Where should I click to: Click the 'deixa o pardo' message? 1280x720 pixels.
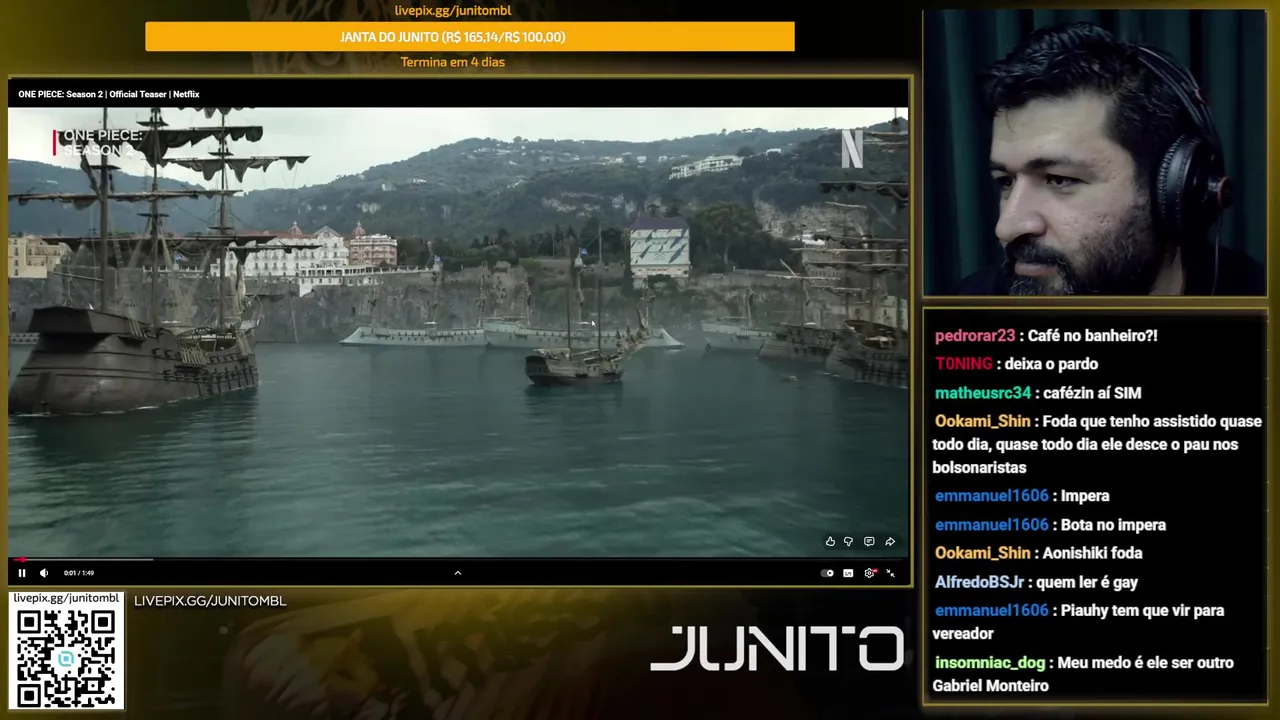(1051, 364)
